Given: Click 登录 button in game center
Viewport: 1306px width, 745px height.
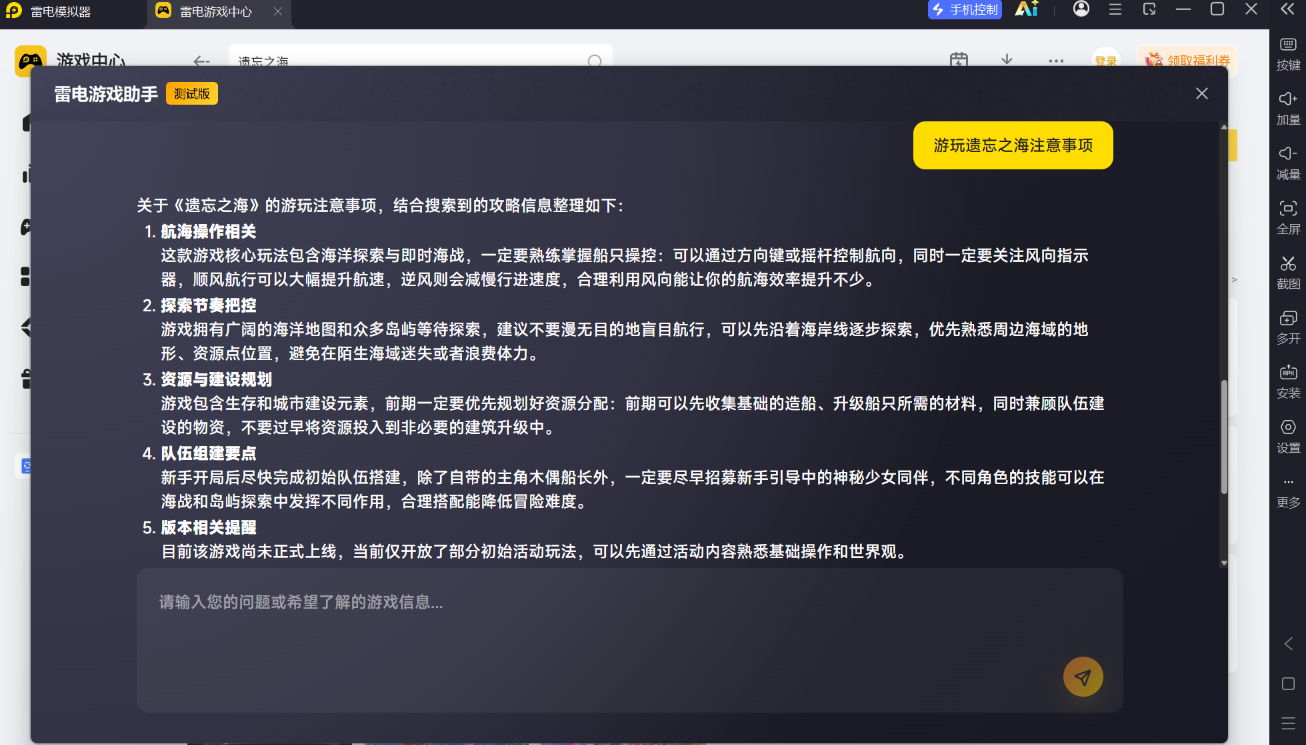Looking at the screenshot, I should 1106,60.
